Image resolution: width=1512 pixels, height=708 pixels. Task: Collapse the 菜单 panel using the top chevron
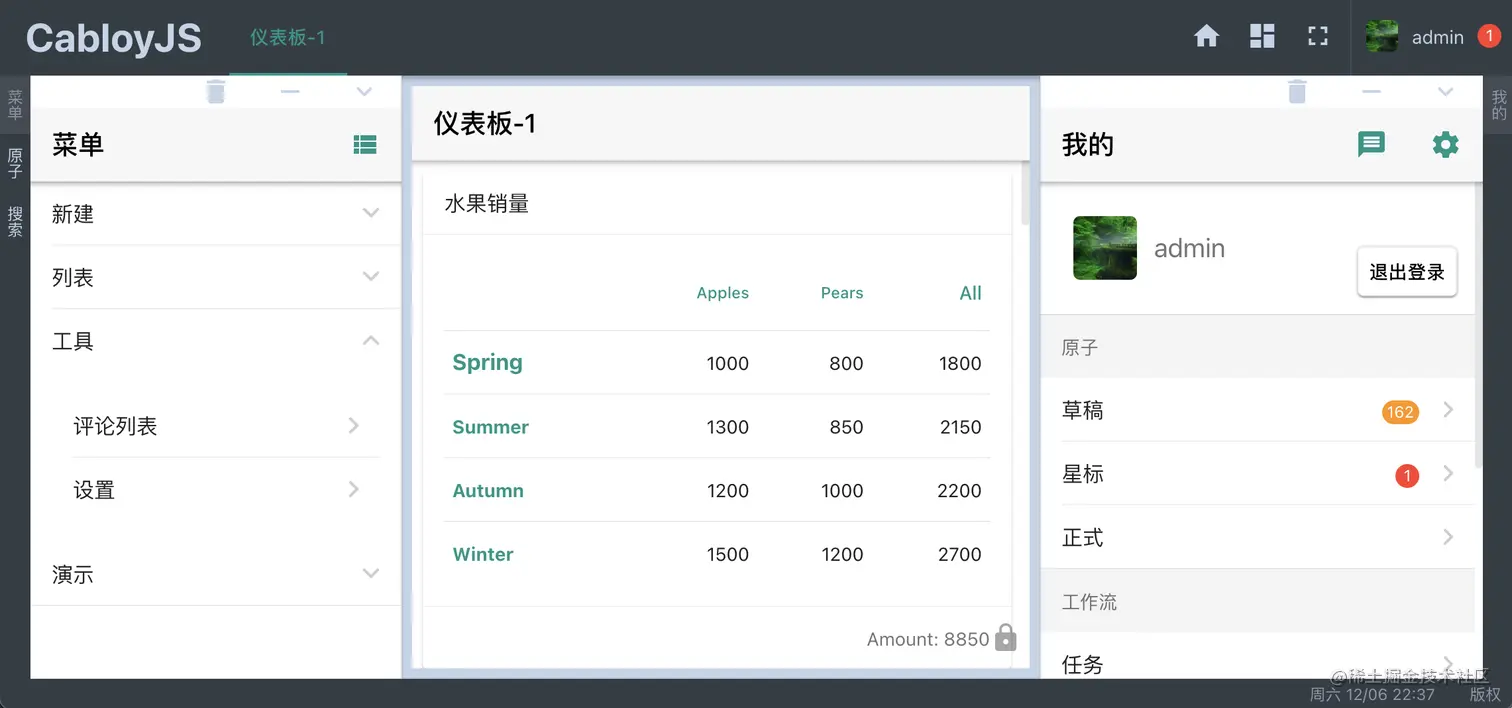(x=364, y=92)
